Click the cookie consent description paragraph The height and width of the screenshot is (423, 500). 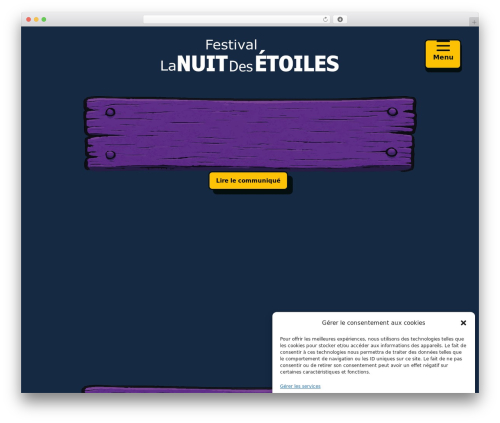pos(373,355)
